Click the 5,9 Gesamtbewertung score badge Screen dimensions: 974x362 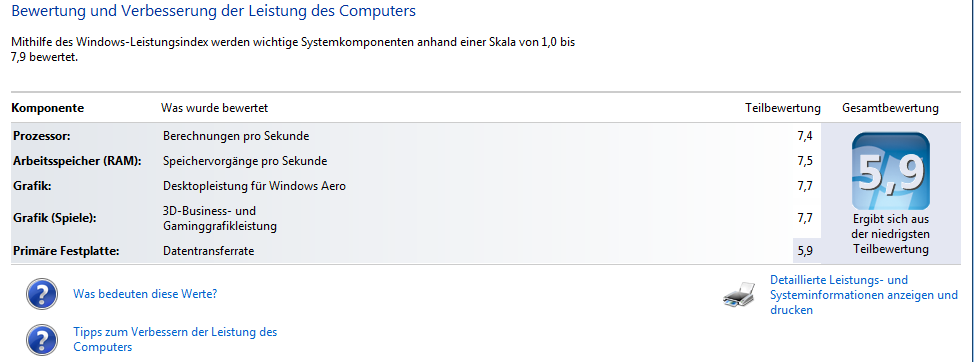tap(890, 171)
